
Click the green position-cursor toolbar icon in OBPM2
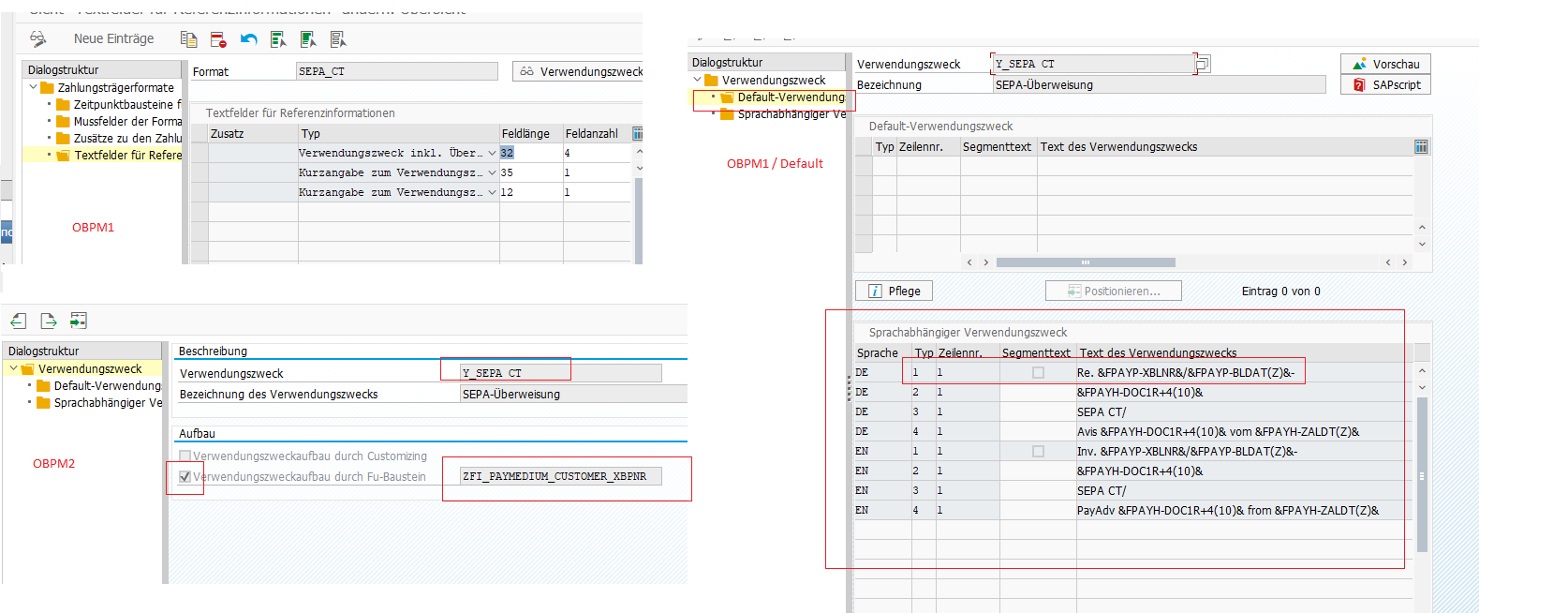[x=79, y=321]
